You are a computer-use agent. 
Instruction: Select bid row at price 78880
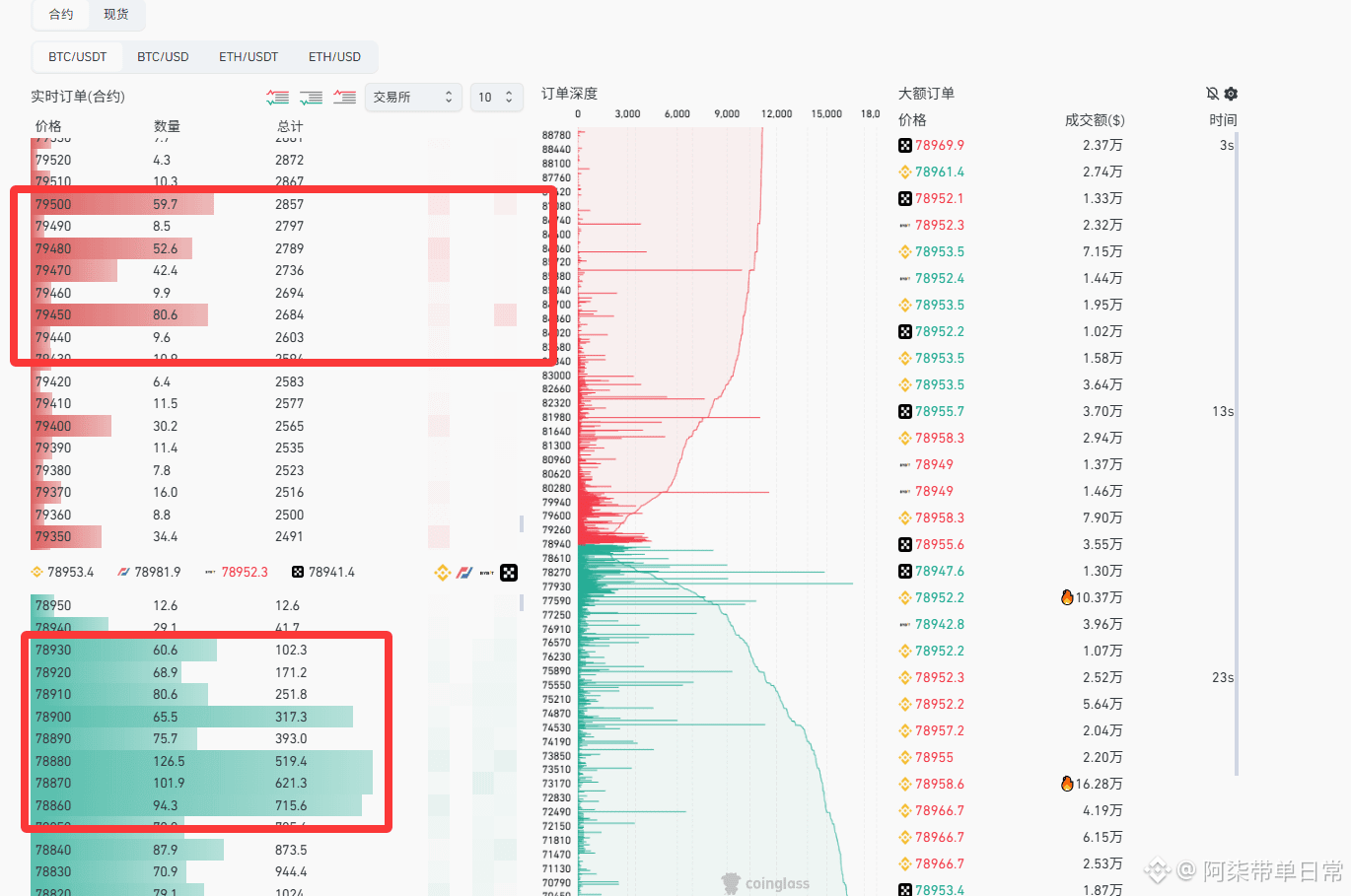(274, 761)
